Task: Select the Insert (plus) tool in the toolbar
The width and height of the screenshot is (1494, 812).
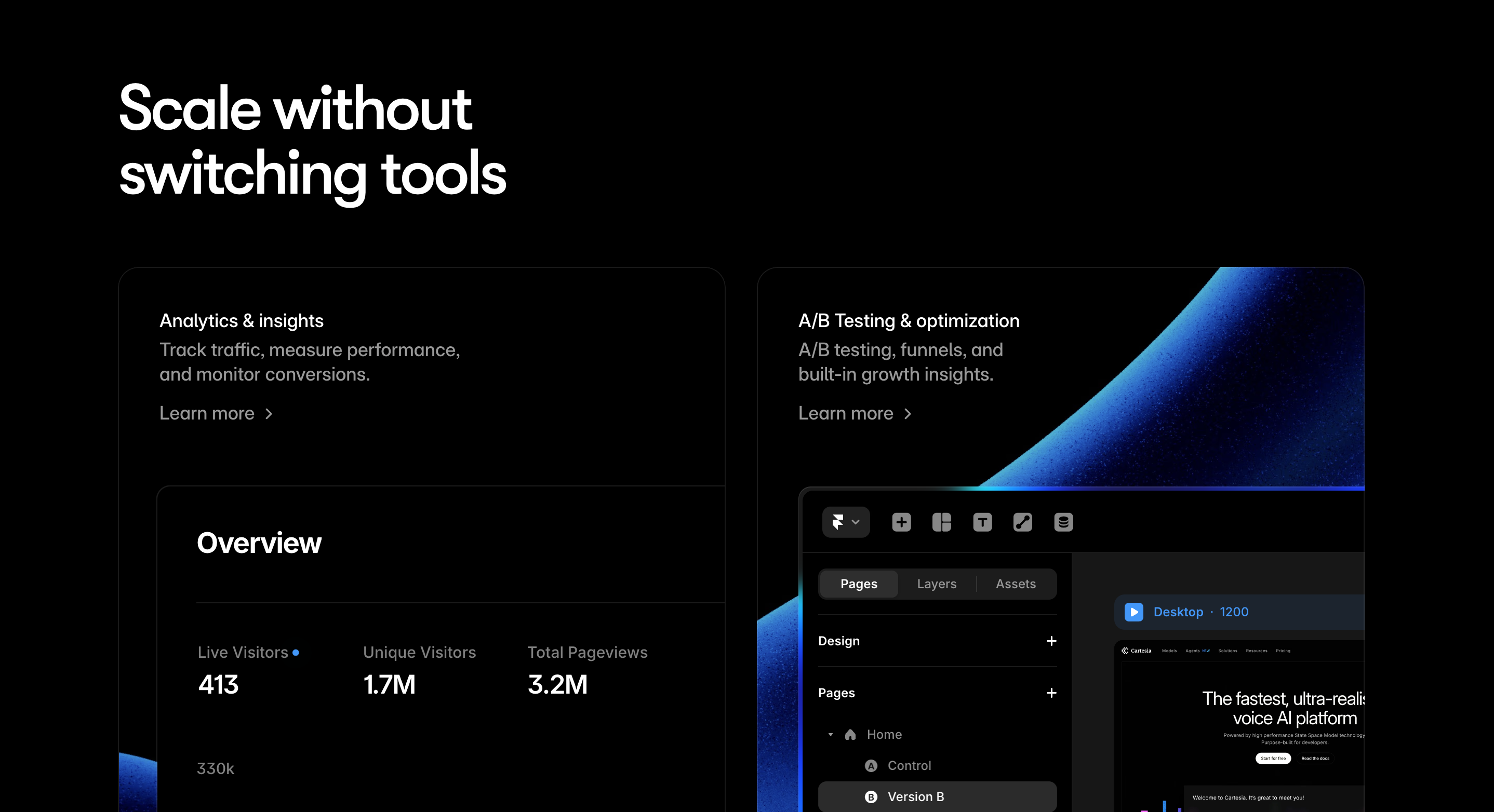Action: (901, 522)
